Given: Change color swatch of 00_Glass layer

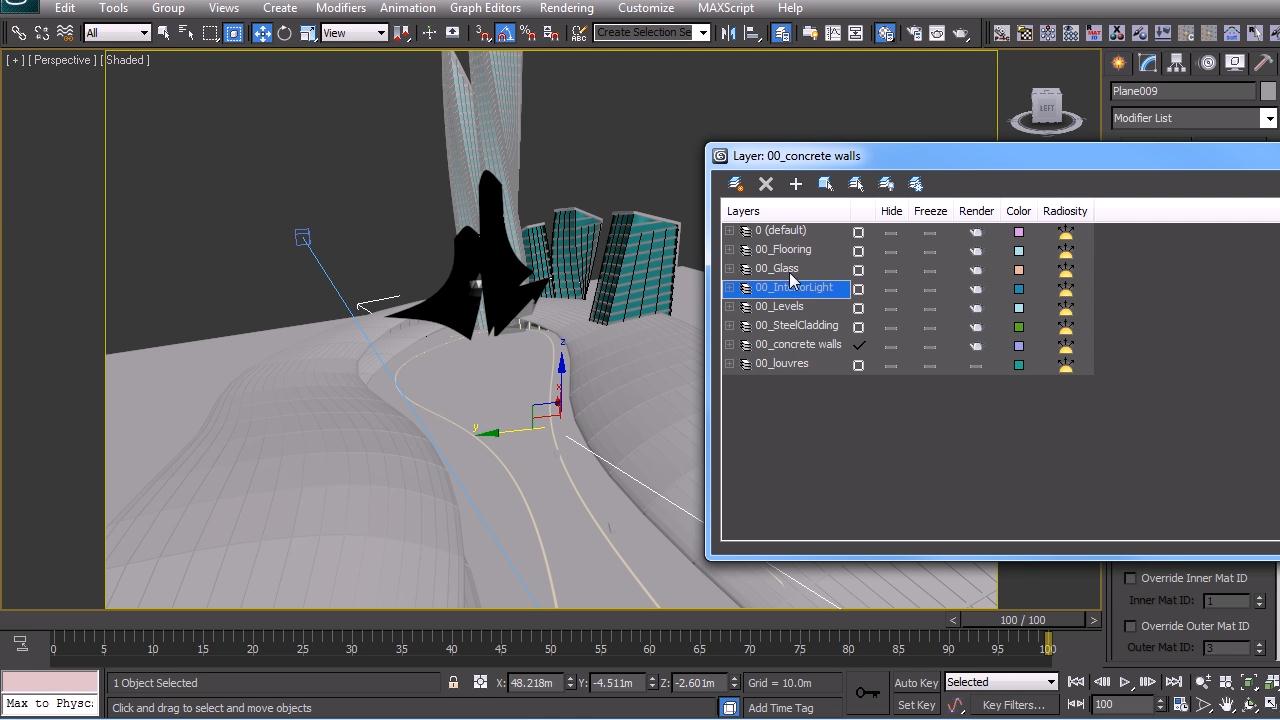Looking at the screenshot, I should [x=1019, y=270].
